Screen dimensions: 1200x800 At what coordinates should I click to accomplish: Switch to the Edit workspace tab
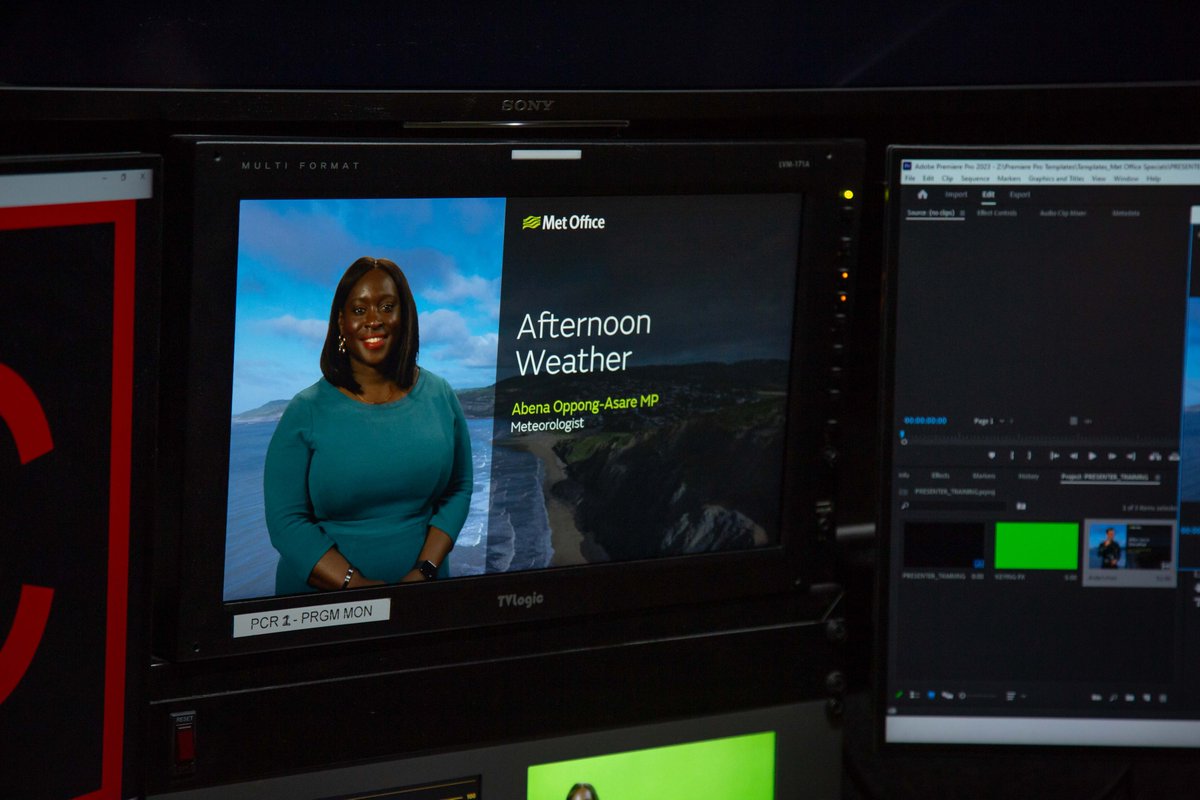989,194
